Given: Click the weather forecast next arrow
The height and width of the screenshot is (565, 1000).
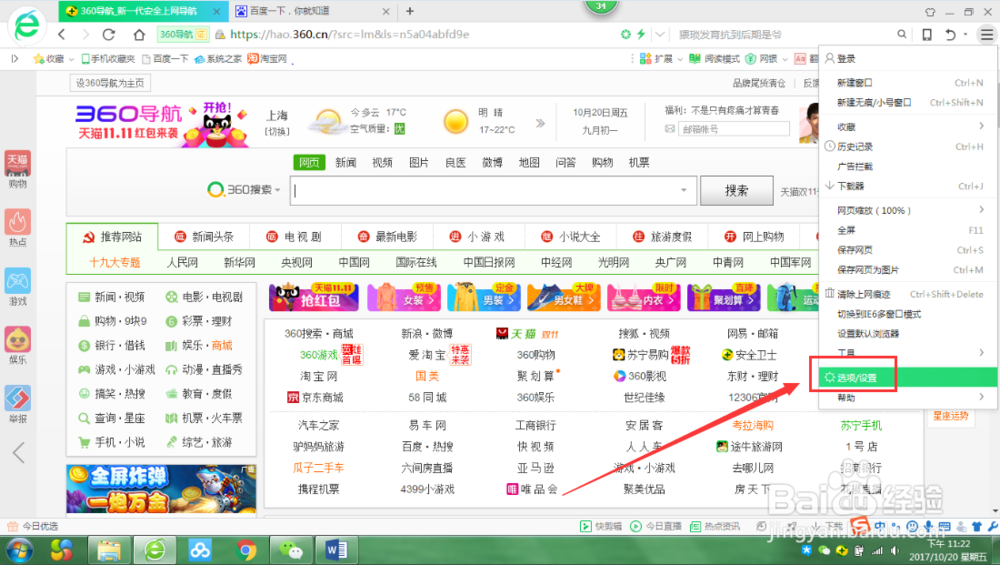Looking at the screenshot, I should (540, 123).
